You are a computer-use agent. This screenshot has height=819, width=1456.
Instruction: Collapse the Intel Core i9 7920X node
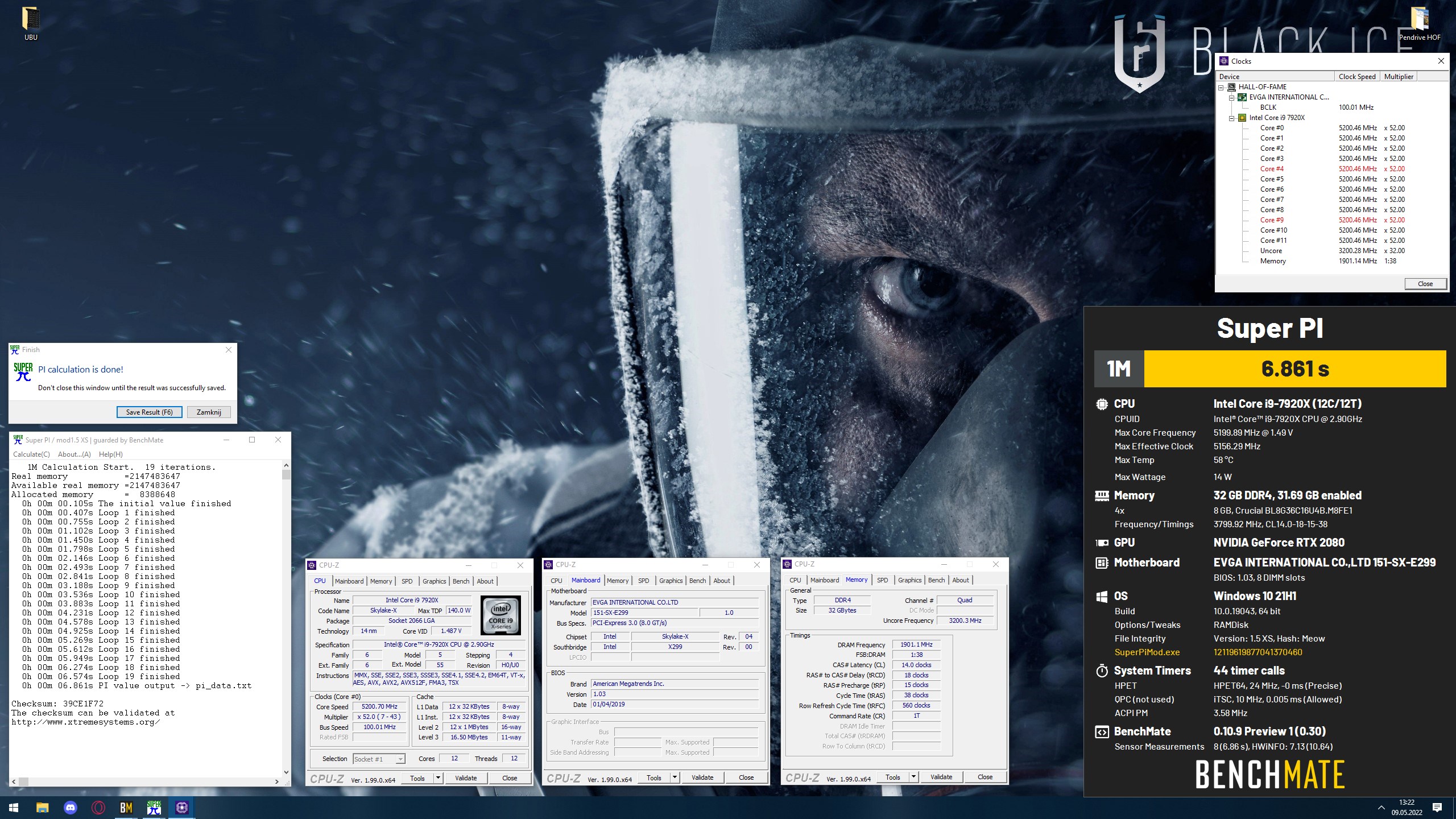point(1232,118)
